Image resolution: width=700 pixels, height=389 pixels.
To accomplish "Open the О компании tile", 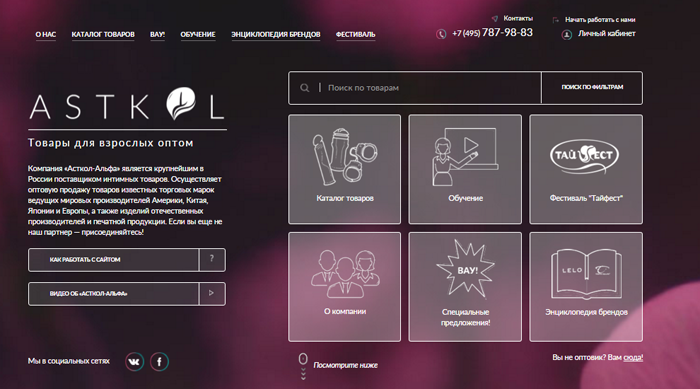I will (345, 287).
